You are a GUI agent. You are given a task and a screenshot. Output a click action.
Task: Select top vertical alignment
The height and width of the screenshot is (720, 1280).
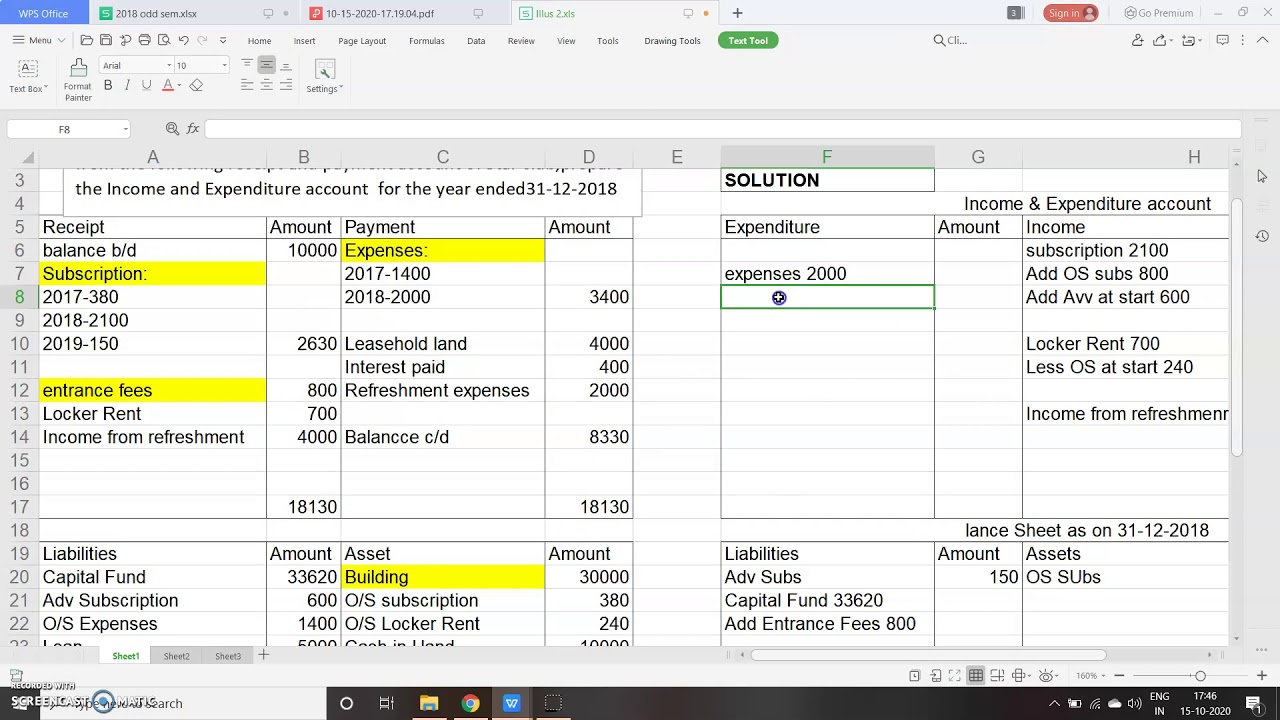247,65
